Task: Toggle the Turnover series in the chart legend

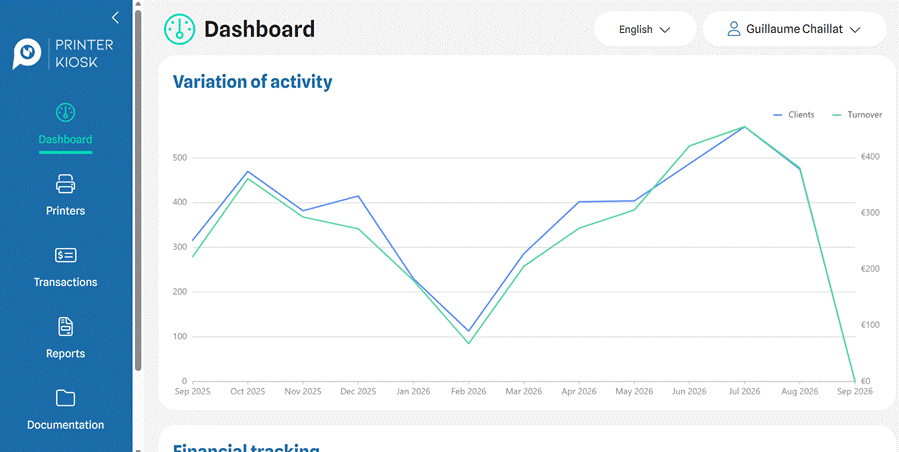Action: coord(857,115)
